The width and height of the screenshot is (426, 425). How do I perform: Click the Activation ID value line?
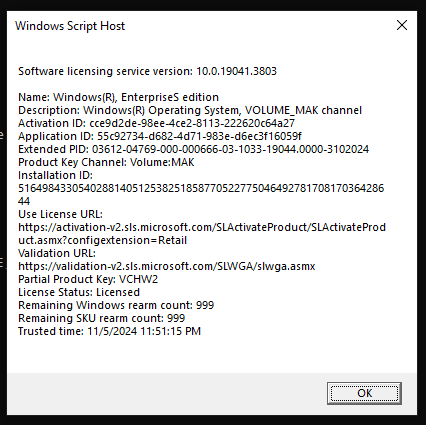[x=156, y=123]
